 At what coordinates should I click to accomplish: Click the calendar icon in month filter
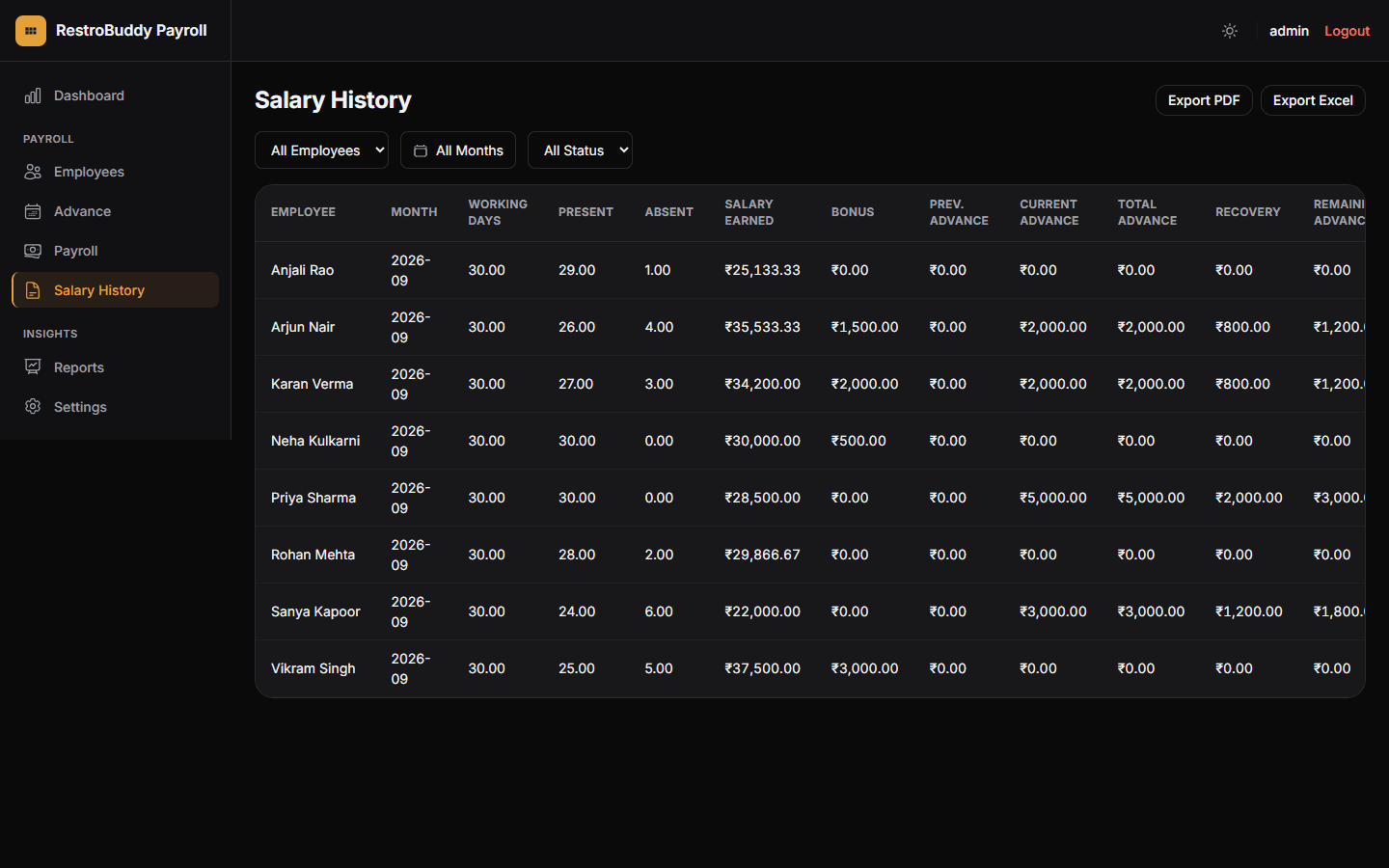point(421,150)
